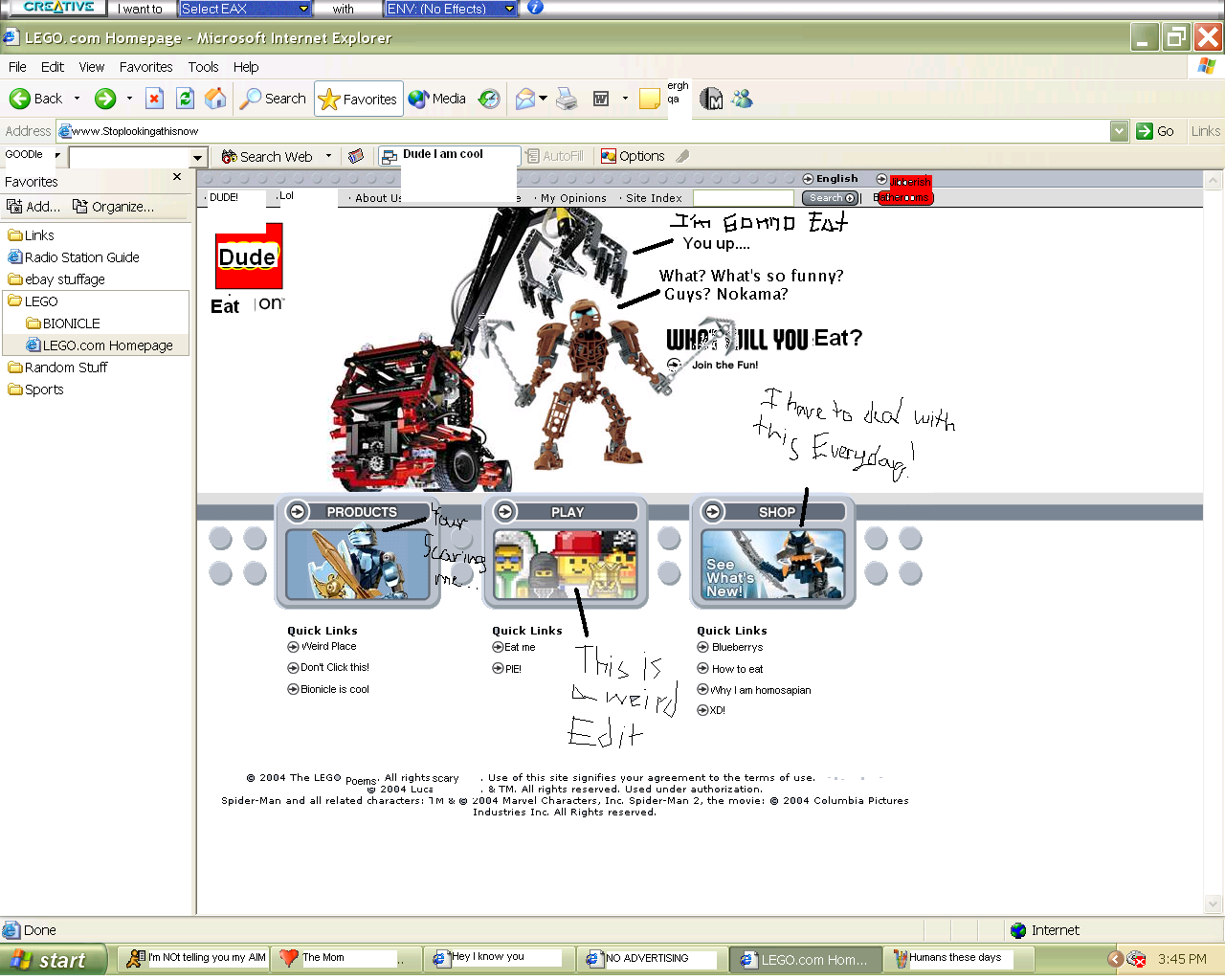Open the Favorites menu in the menu bar
Screen dimensions: 1225x980
[x=146, y=67]
